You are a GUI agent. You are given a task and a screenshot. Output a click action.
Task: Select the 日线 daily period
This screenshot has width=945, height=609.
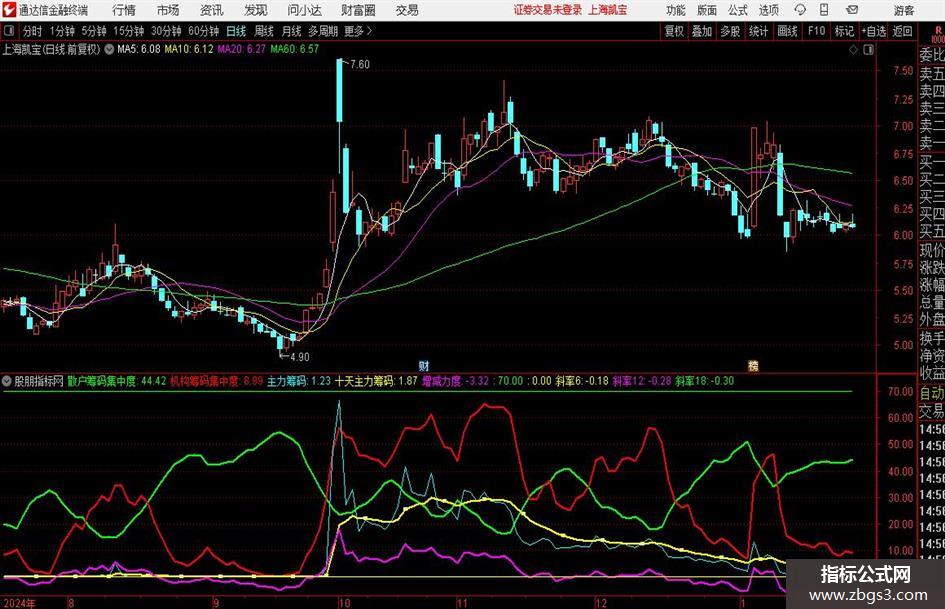coord(236,31)
